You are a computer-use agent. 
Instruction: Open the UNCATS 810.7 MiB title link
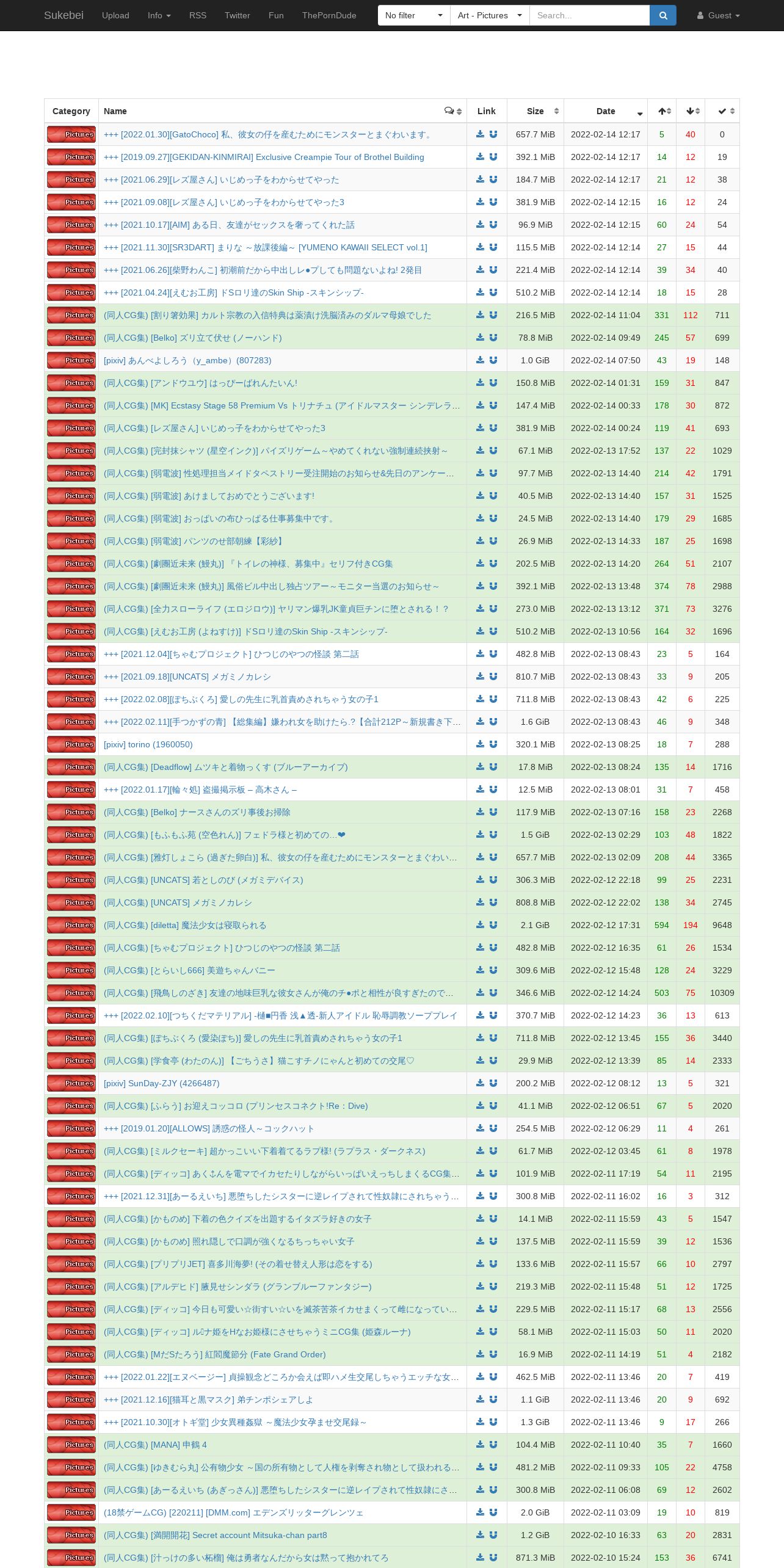click(x=187, y=677)
